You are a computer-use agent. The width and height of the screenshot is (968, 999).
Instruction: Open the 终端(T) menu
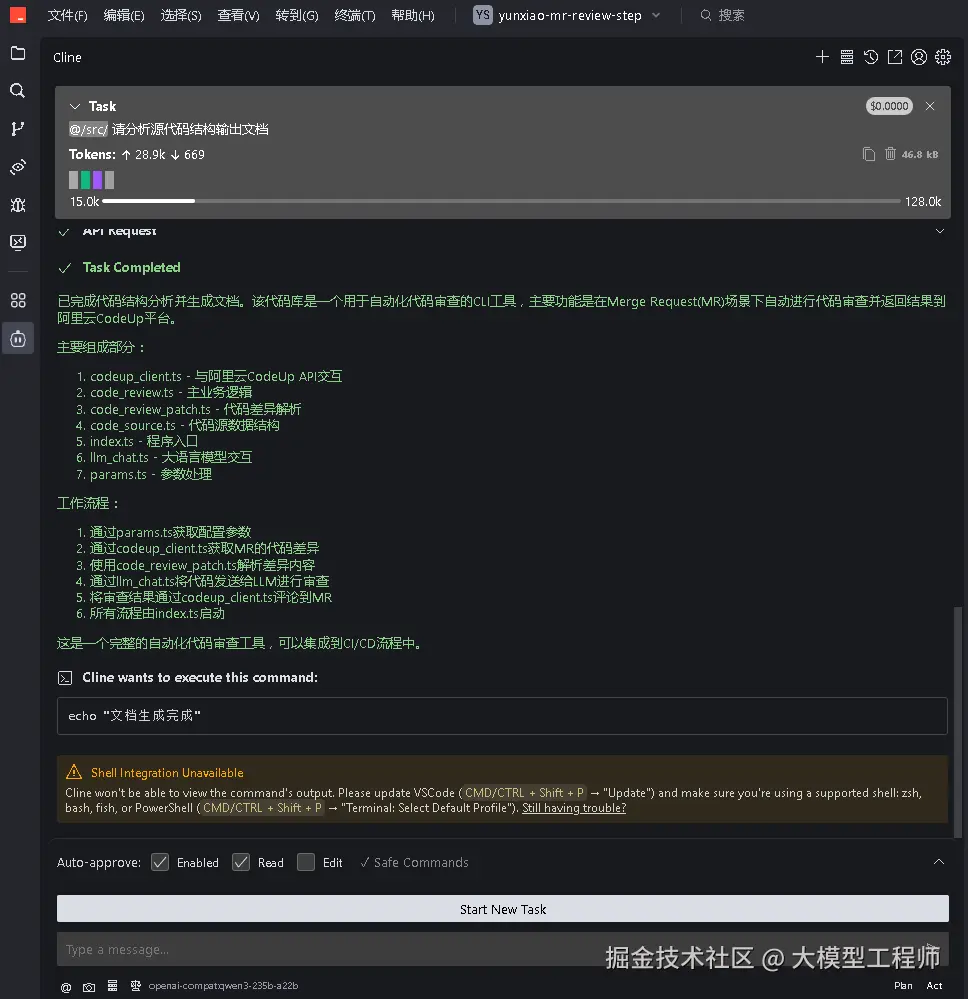pyautogui.click(x=355, y=15)
